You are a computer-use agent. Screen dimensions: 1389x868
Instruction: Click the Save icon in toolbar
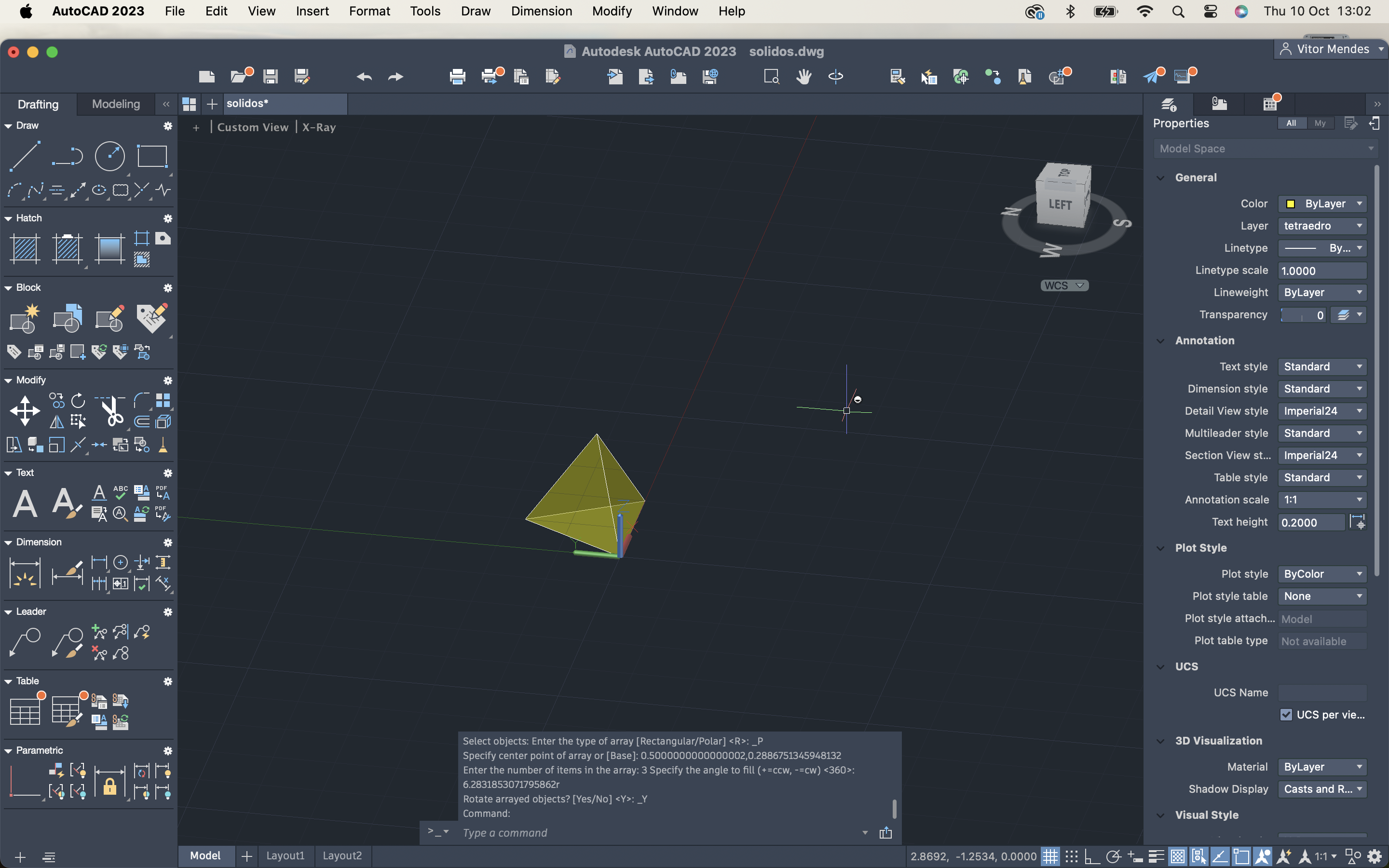(271, 76)
